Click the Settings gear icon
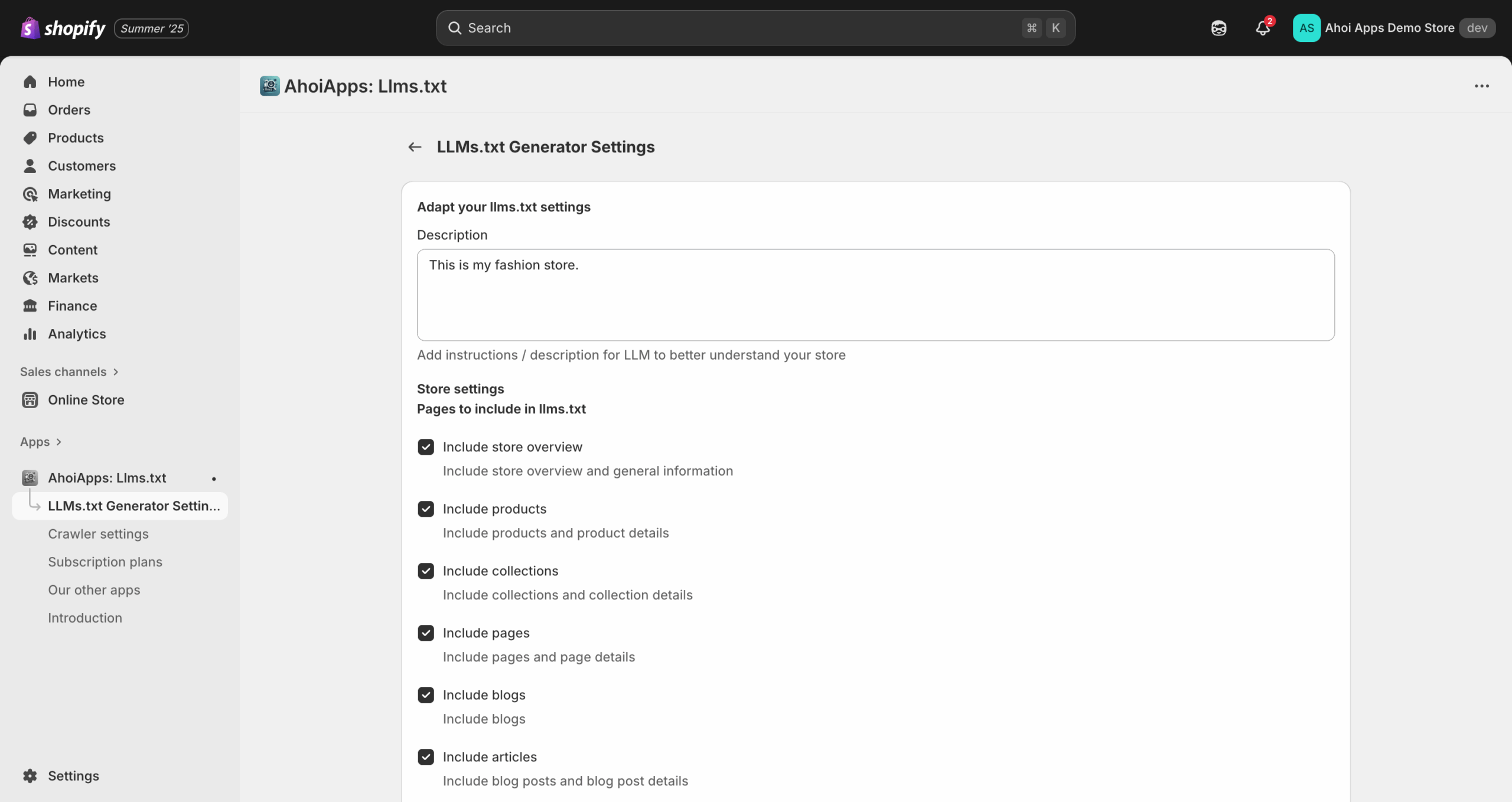1512x802 pixels. click(30, 776)
